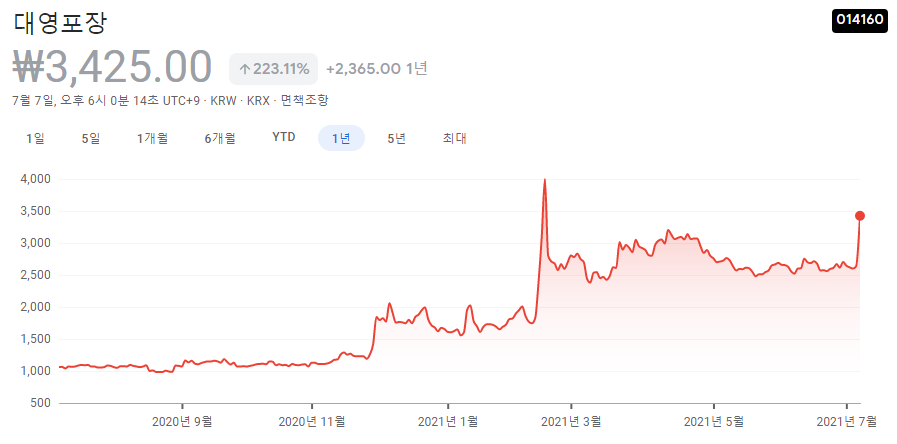Viewport: 897px width, 444px height.
Task: Click the 223.11% gain badge
Action: [273, 69]
